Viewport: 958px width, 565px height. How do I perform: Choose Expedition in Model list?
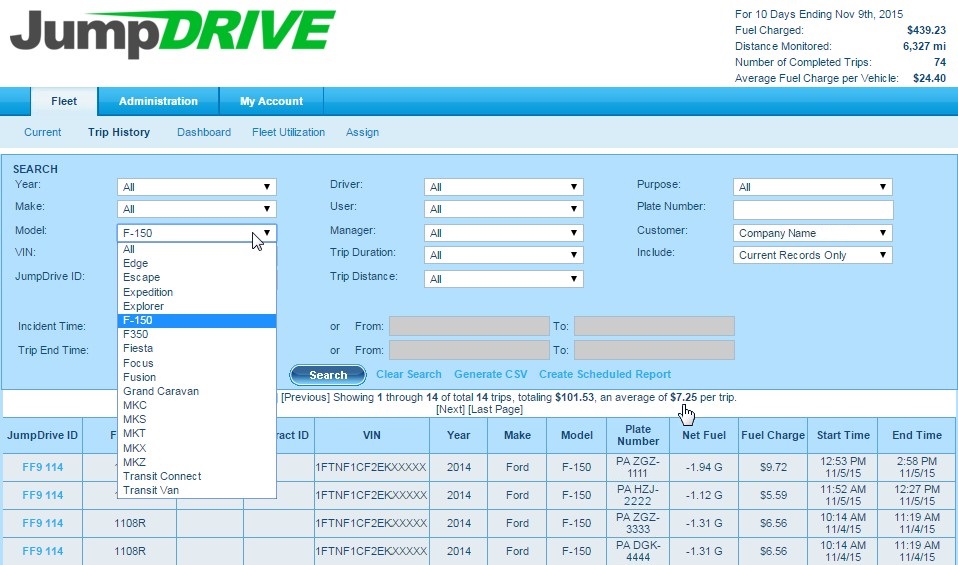(x=197, y=292)
